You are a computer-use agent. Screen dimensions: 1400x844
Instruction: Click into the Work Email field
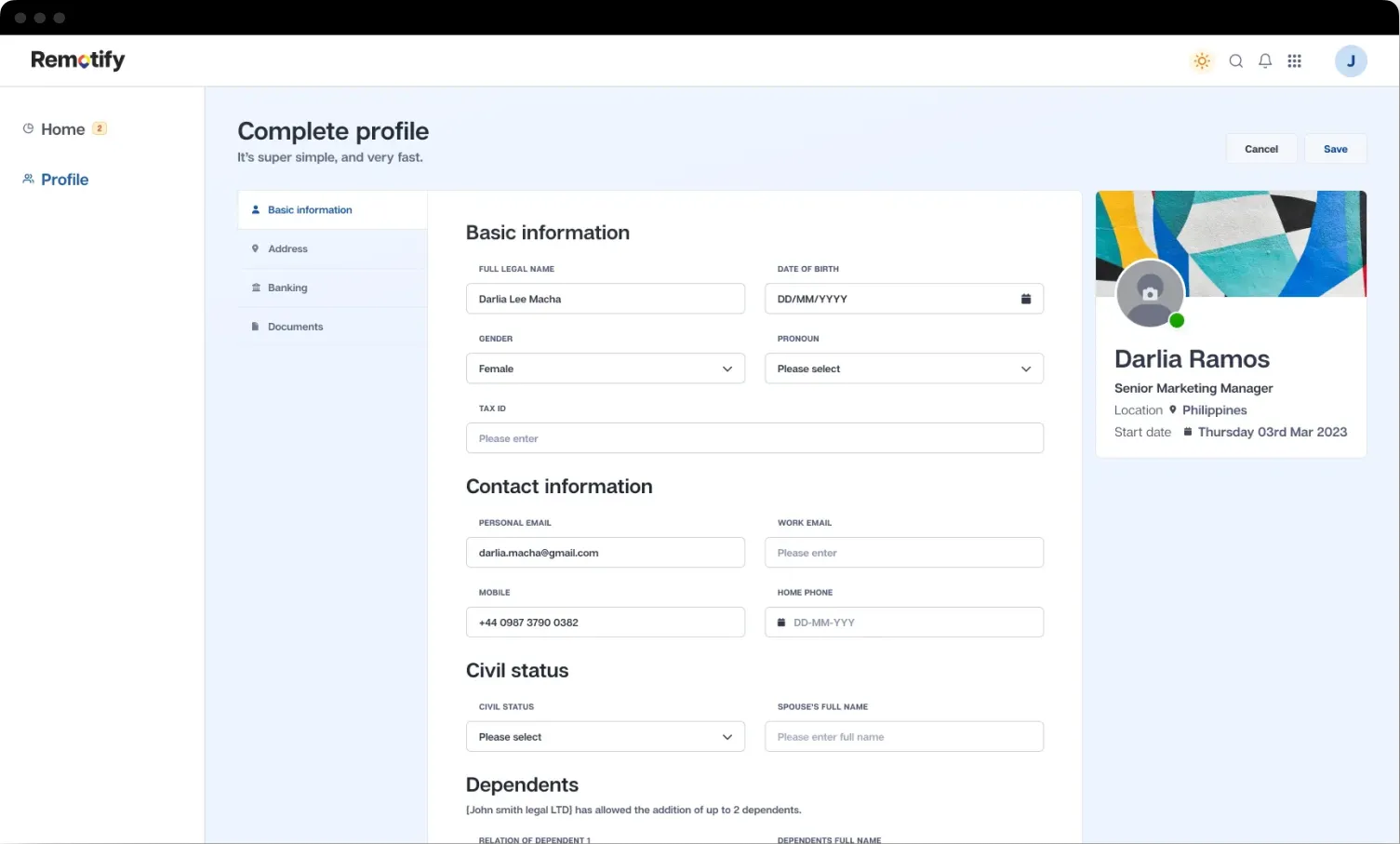click(x=903, y=553)
